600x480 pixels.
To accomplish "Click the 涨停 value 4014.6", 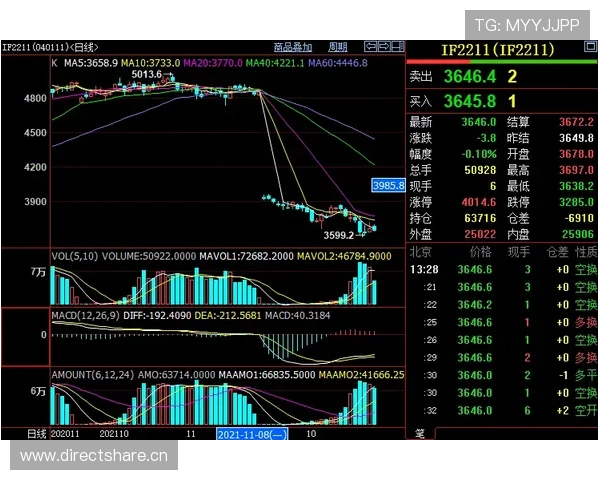I will click(479, 202).
